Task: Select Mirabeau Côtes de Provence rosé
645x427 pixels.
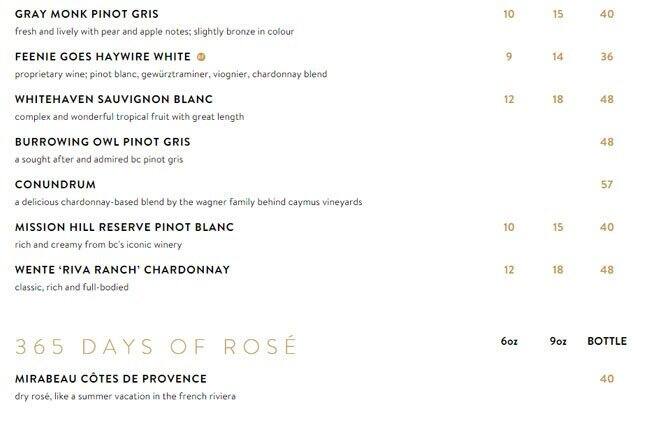Action: click(x=111, y=379)
